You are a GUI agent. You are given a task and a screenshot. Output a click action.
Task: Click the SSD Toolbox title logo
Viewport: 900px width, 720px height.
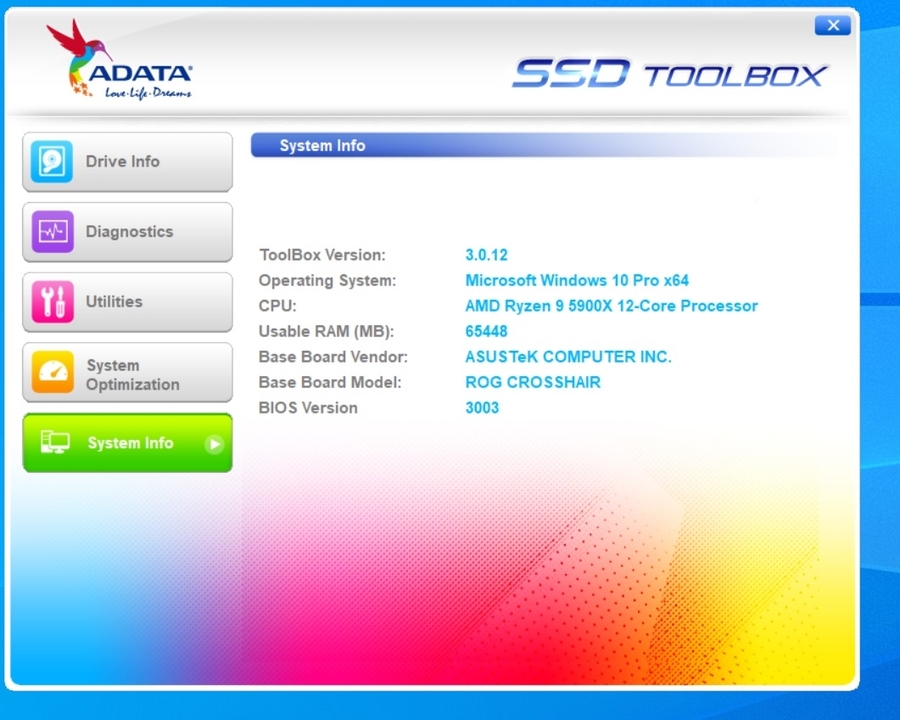(x=669, y=73)
